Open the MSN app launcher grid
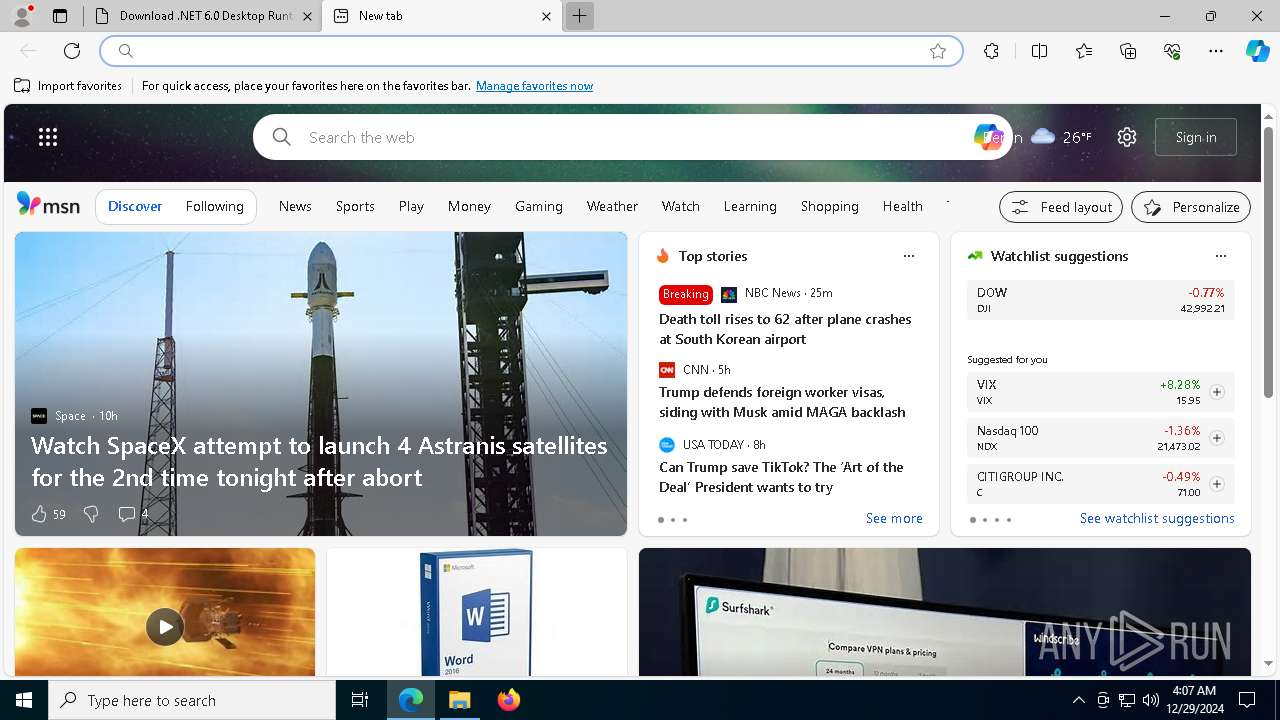Image resolution: width=1280 pixels, height=720 pixels. [48, 137]
